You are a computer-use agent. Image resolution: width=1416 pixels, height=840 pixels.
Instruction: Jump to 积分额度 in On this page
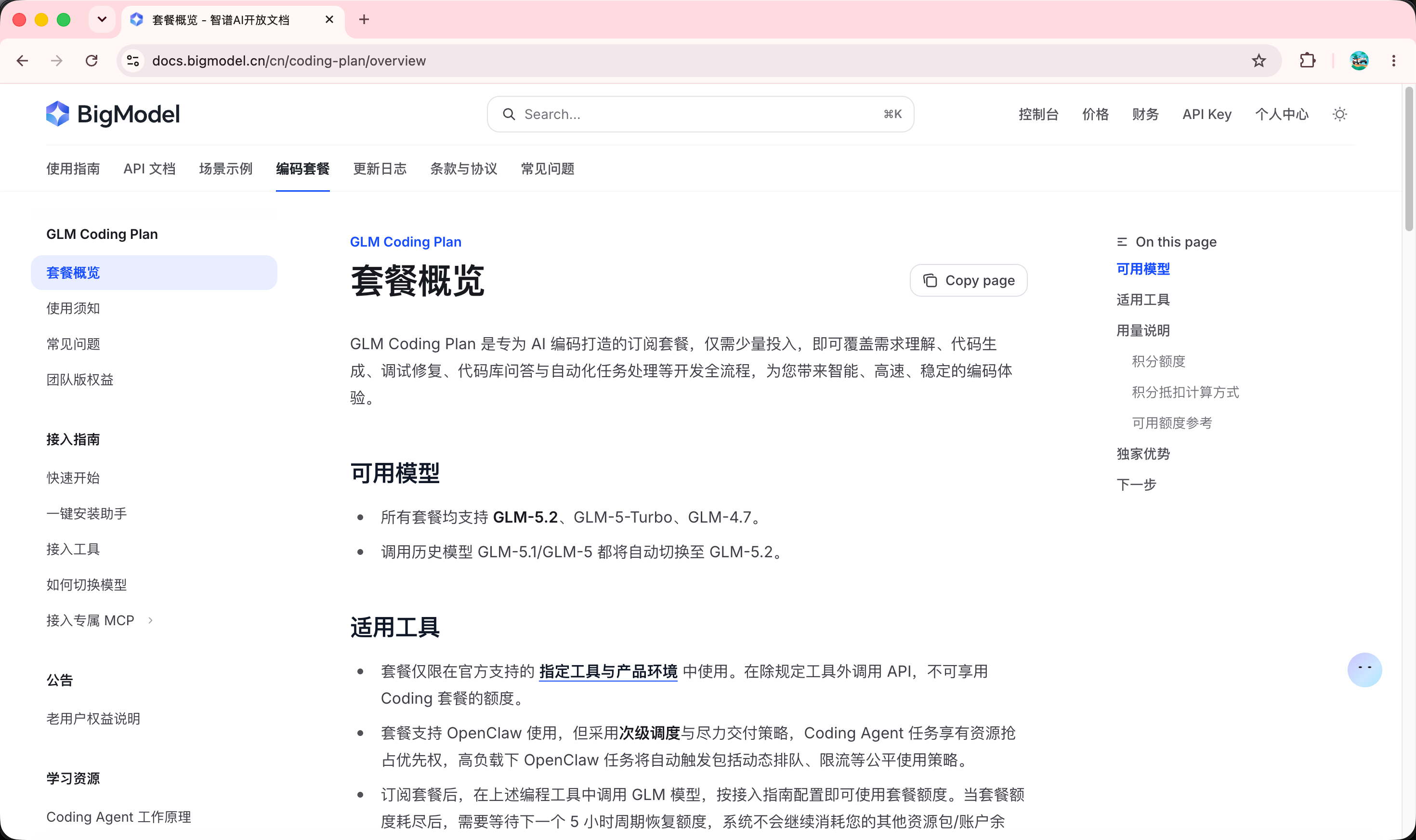1158,361
